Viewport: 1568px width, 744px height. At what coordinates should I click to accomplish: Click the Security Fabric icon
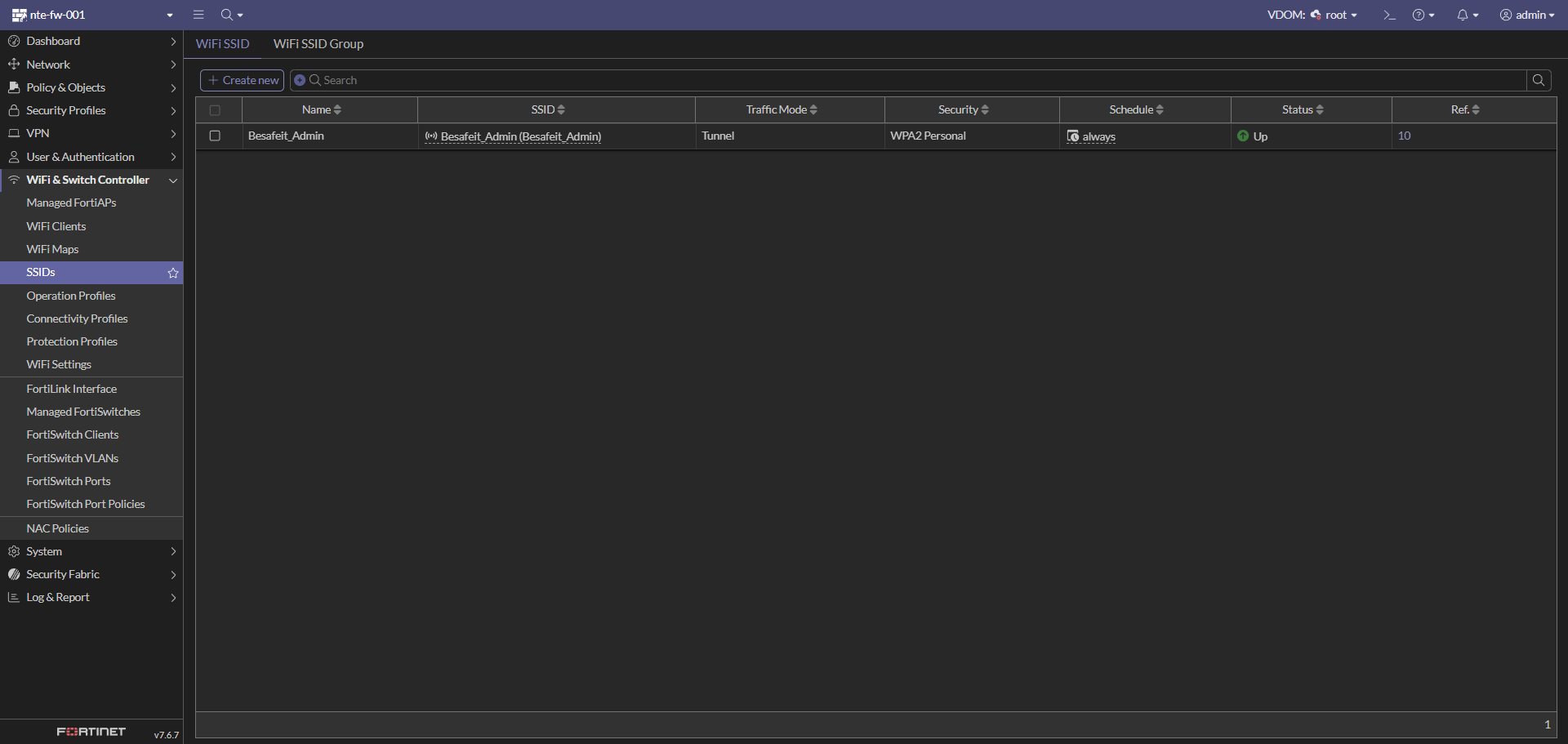pos(14,574)
